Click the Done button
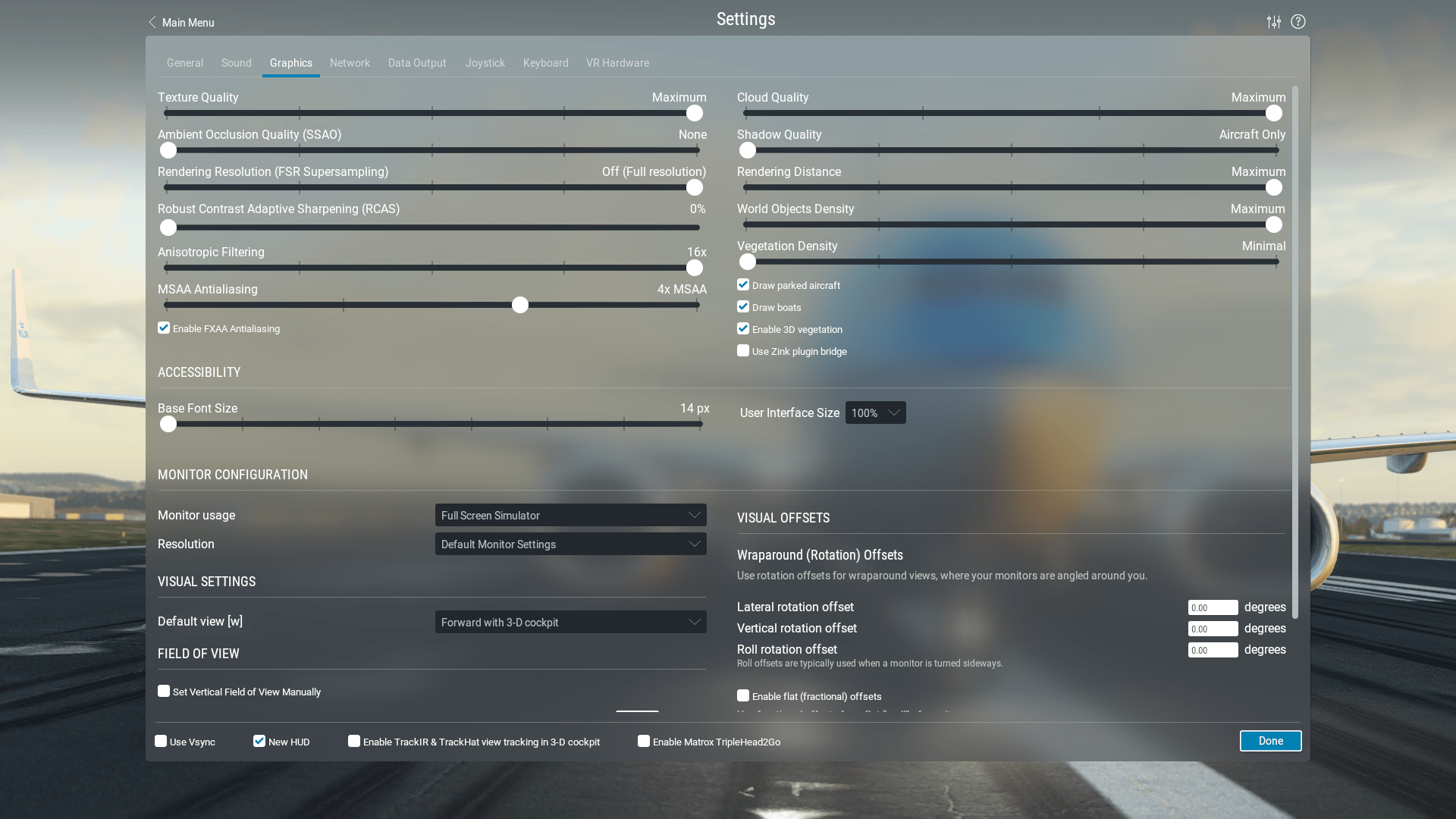Viewport: 1456px width, 819px height. point(1270,740)
